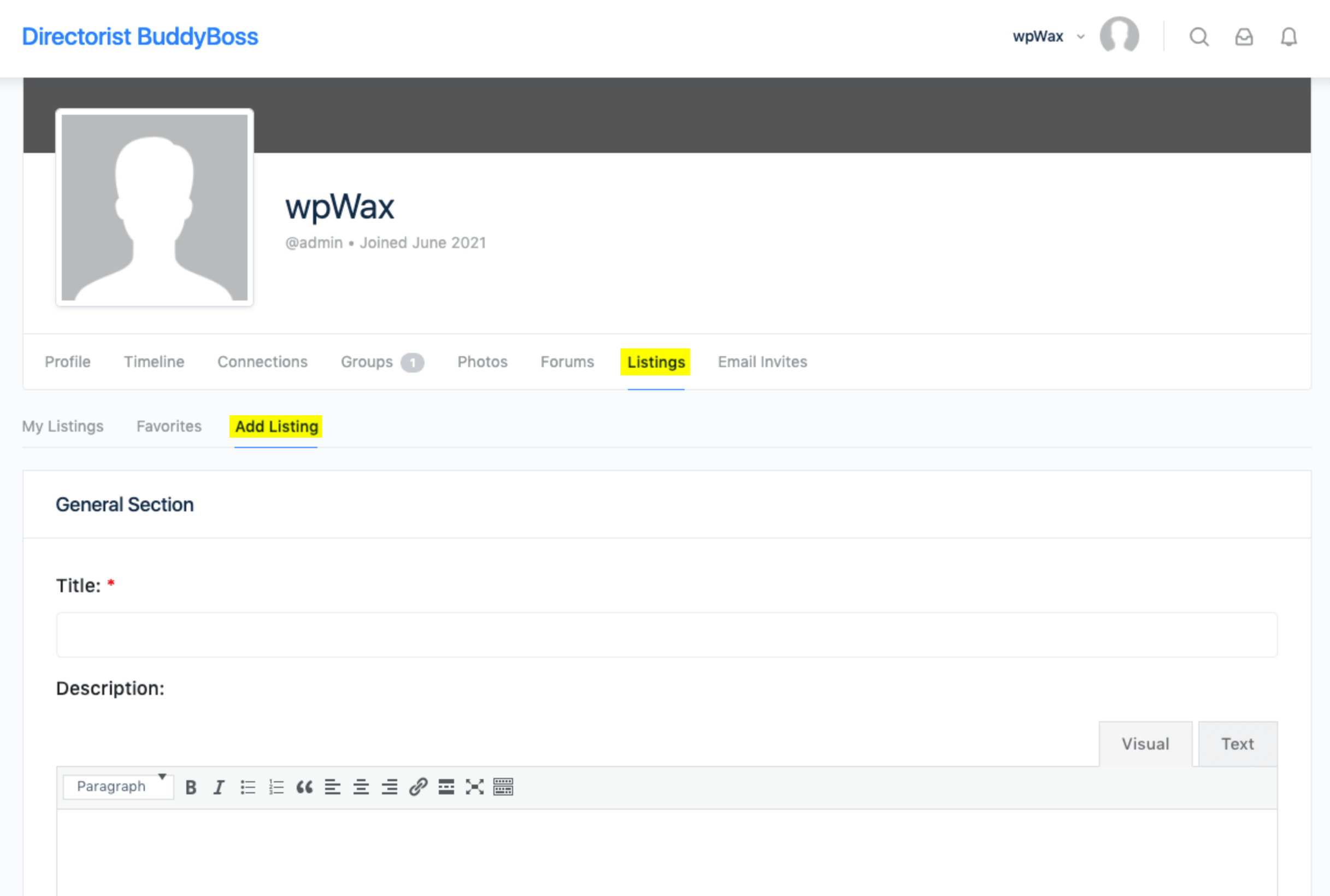Switch to the Text editor tab
This screenshot has height=896, width=1330.
[1237, 744]
